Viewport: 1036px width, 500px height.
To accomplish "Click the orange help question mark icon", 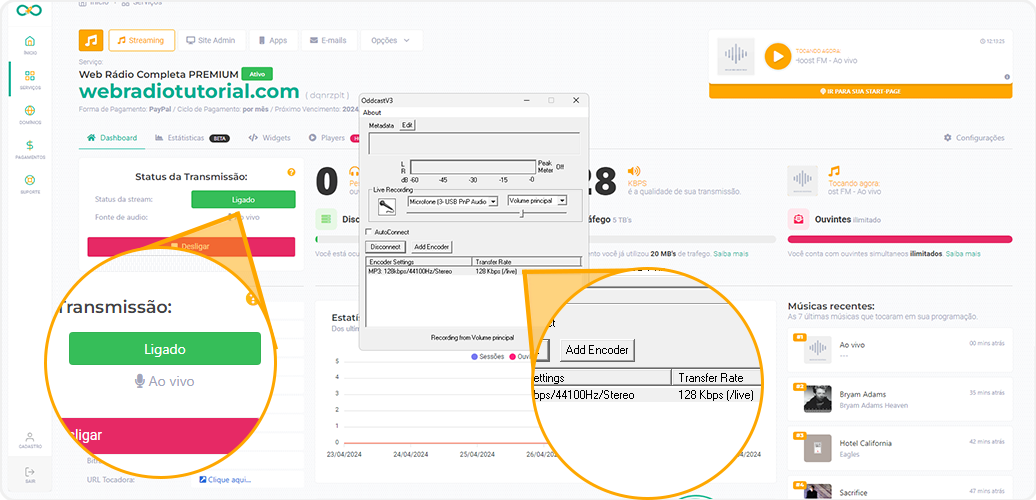I will [x=291, y=172].
